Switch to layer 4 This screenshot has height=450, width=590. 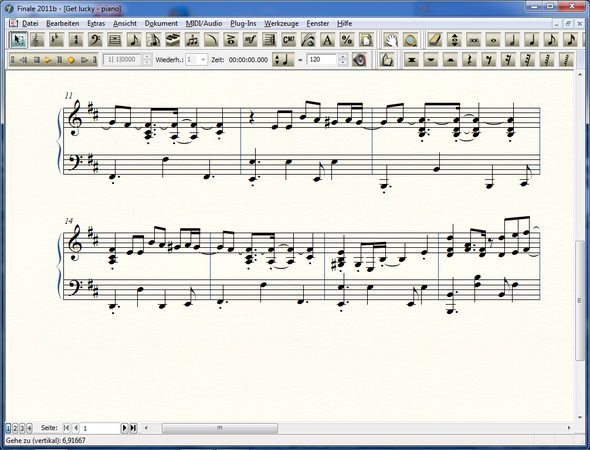click(x=29, y=428)
